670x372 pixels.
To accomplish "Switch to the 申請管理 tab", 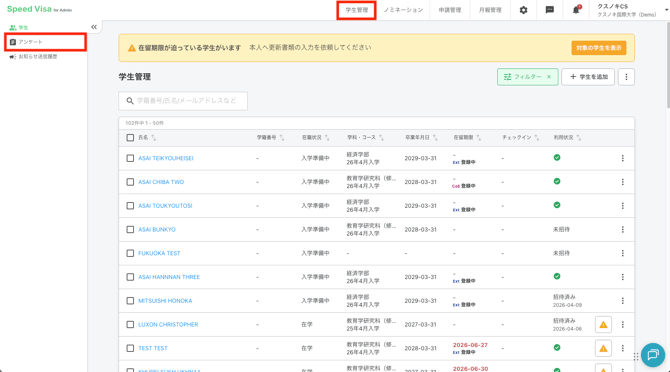I will pos(450,10).
